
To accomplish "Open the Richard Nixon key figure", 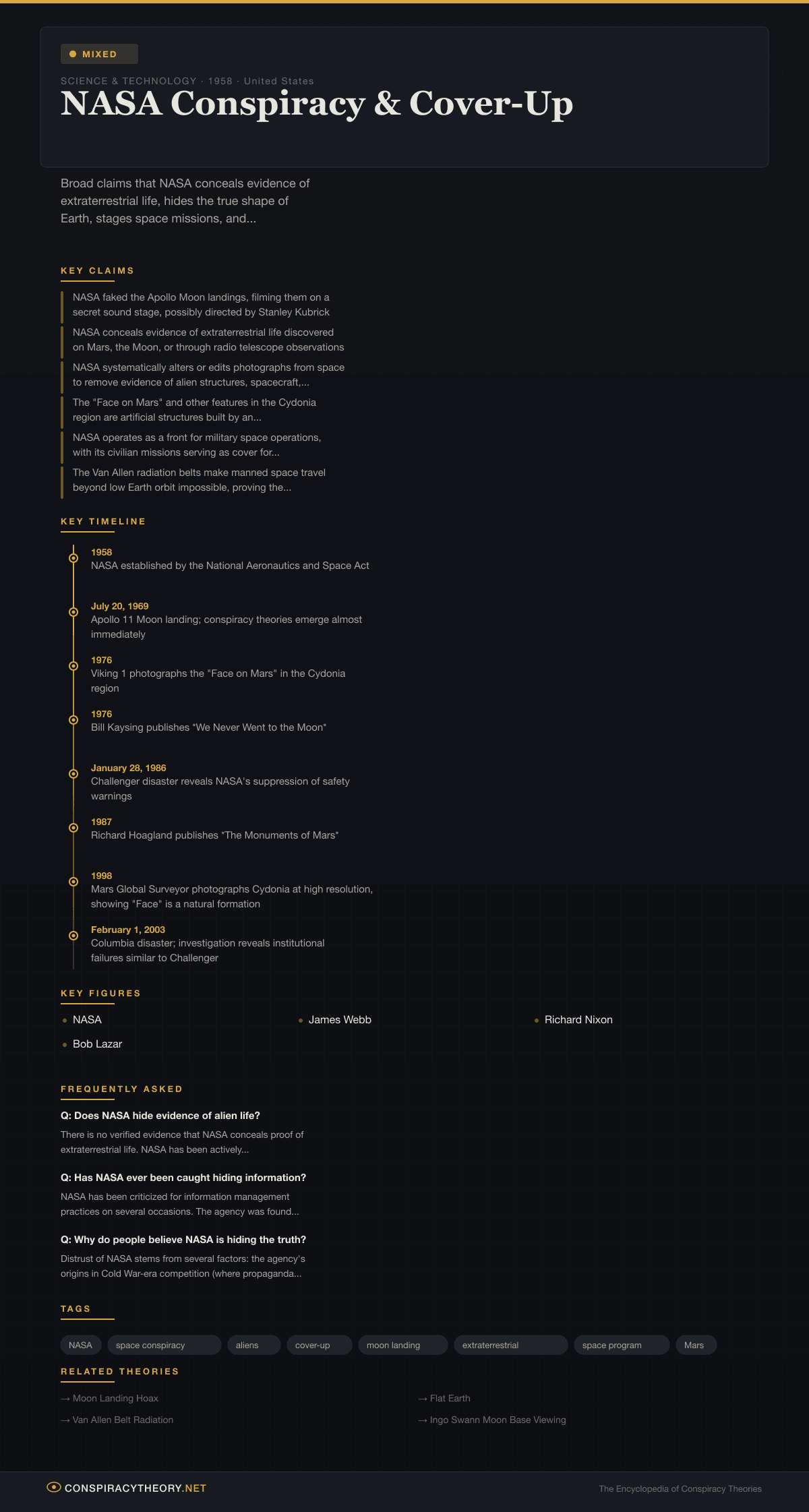I will tap(578, 1020).
